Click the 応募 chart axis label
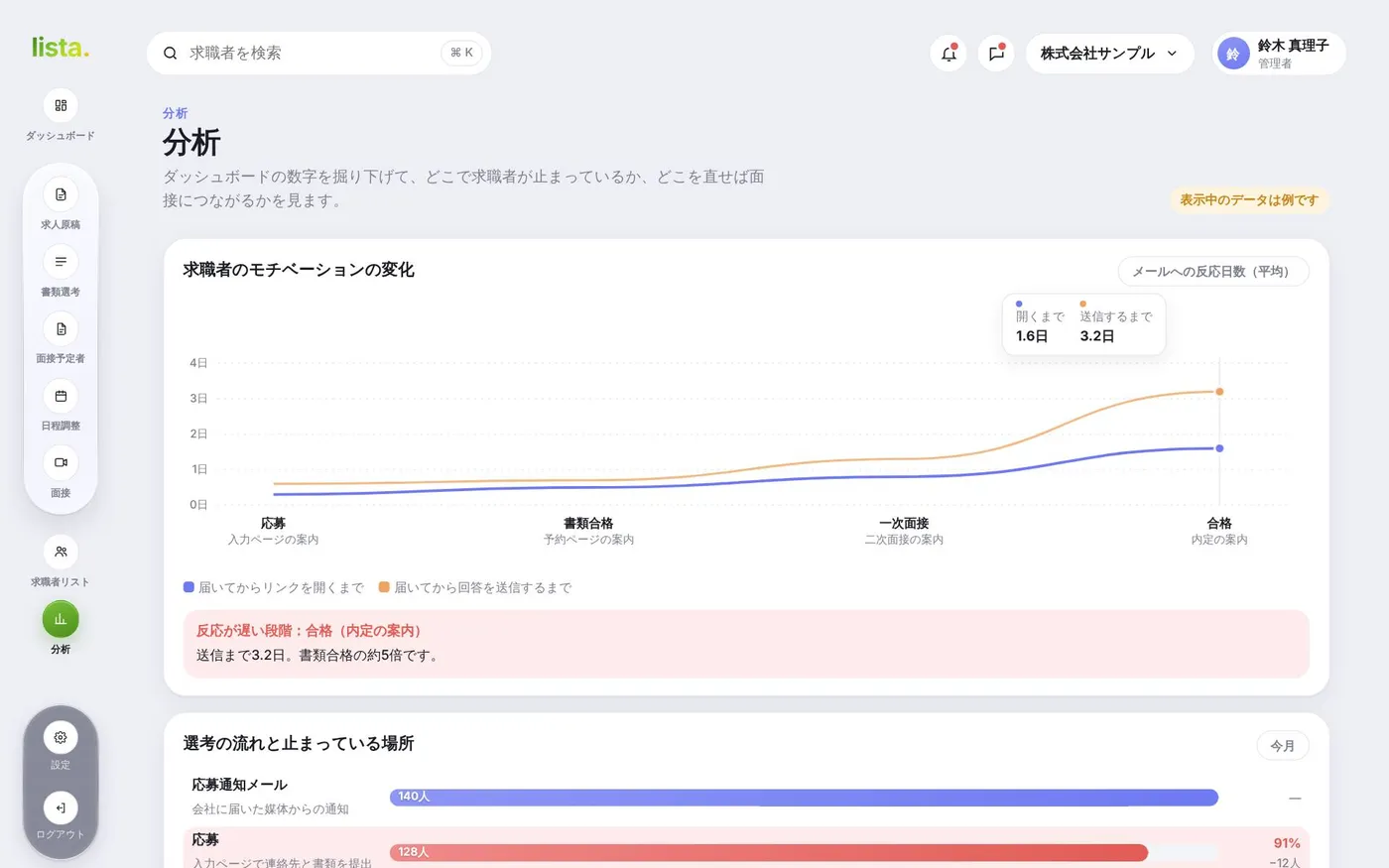The width and height of the screenshot is (1389, 868). [x=273, y=523]
